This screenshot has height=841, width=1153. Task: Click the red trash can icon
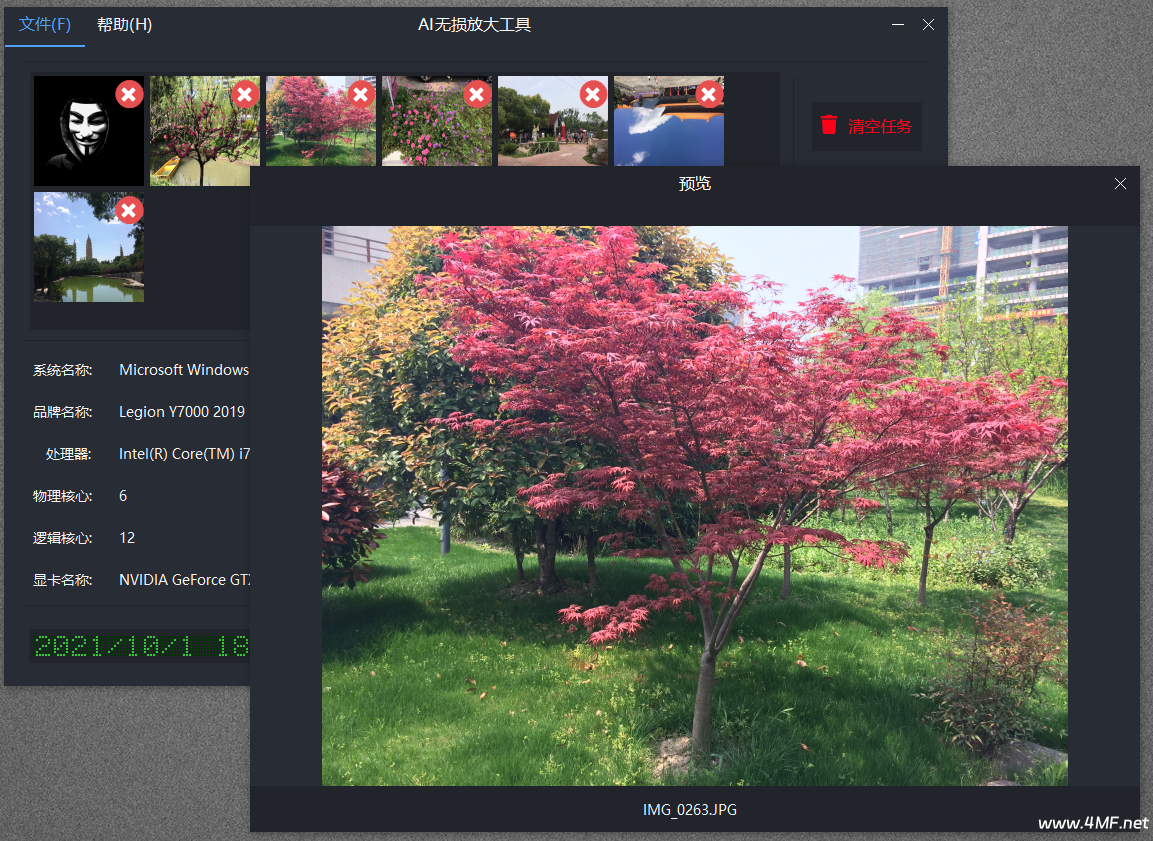tap(829, 126)
